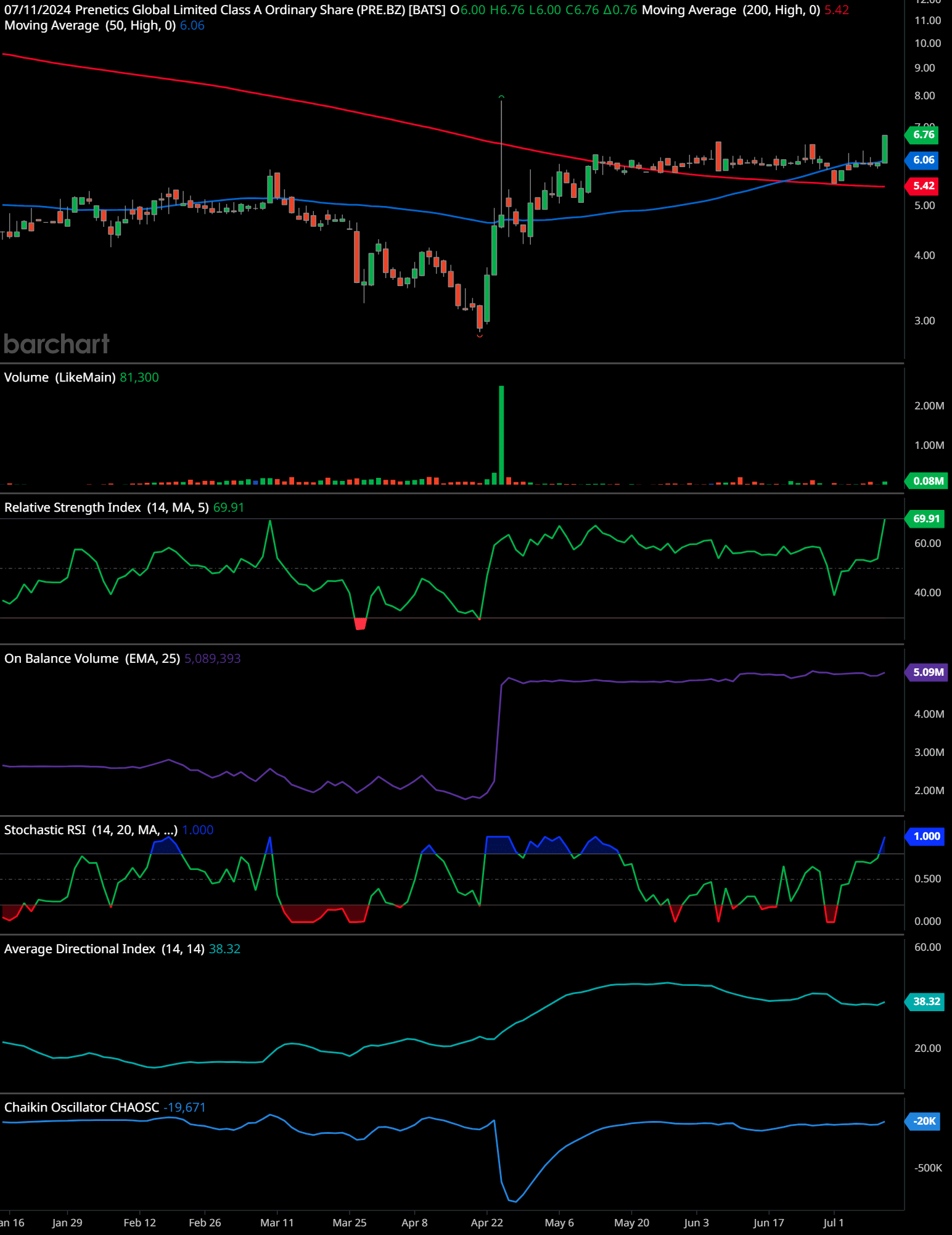Click the -19,671 Chaikin value text
This screenshot has width=952, height=1235.
click(x=184, y=1107)
